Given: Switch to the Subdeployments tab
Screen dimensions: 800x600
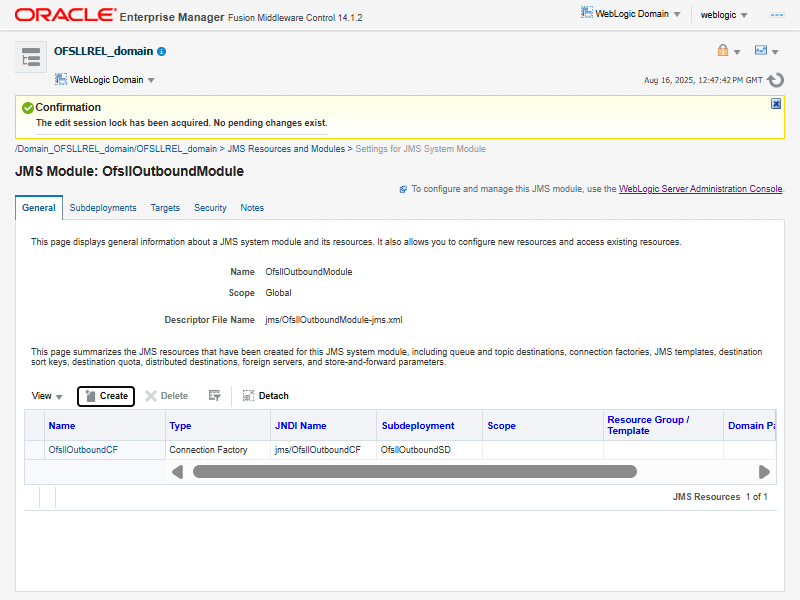Looking at the screenshot, I should click(x=103, y=208).
